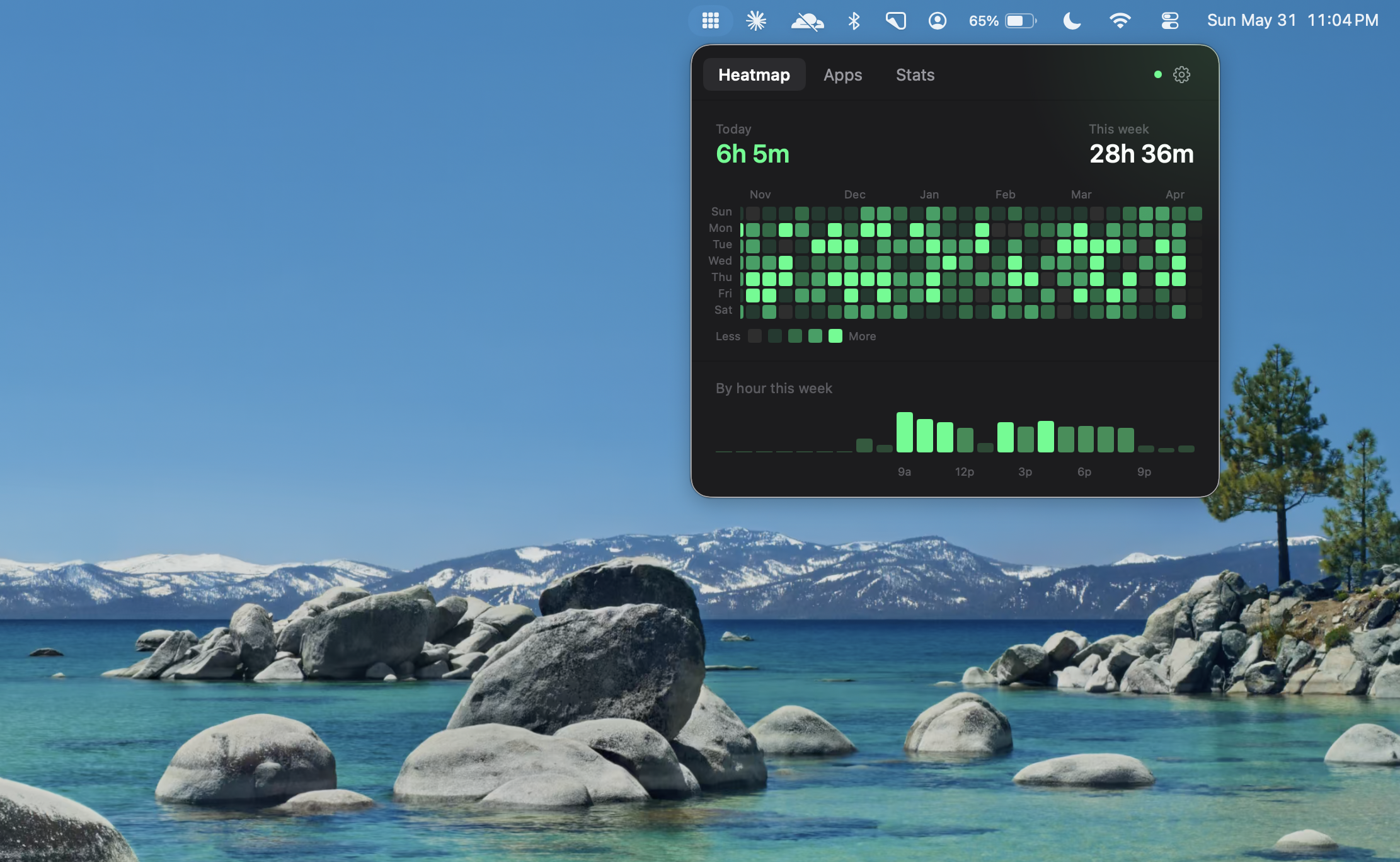Click the darkest legend swatch beside Less
The image size is (1400, 862).
tap(755, 336)
